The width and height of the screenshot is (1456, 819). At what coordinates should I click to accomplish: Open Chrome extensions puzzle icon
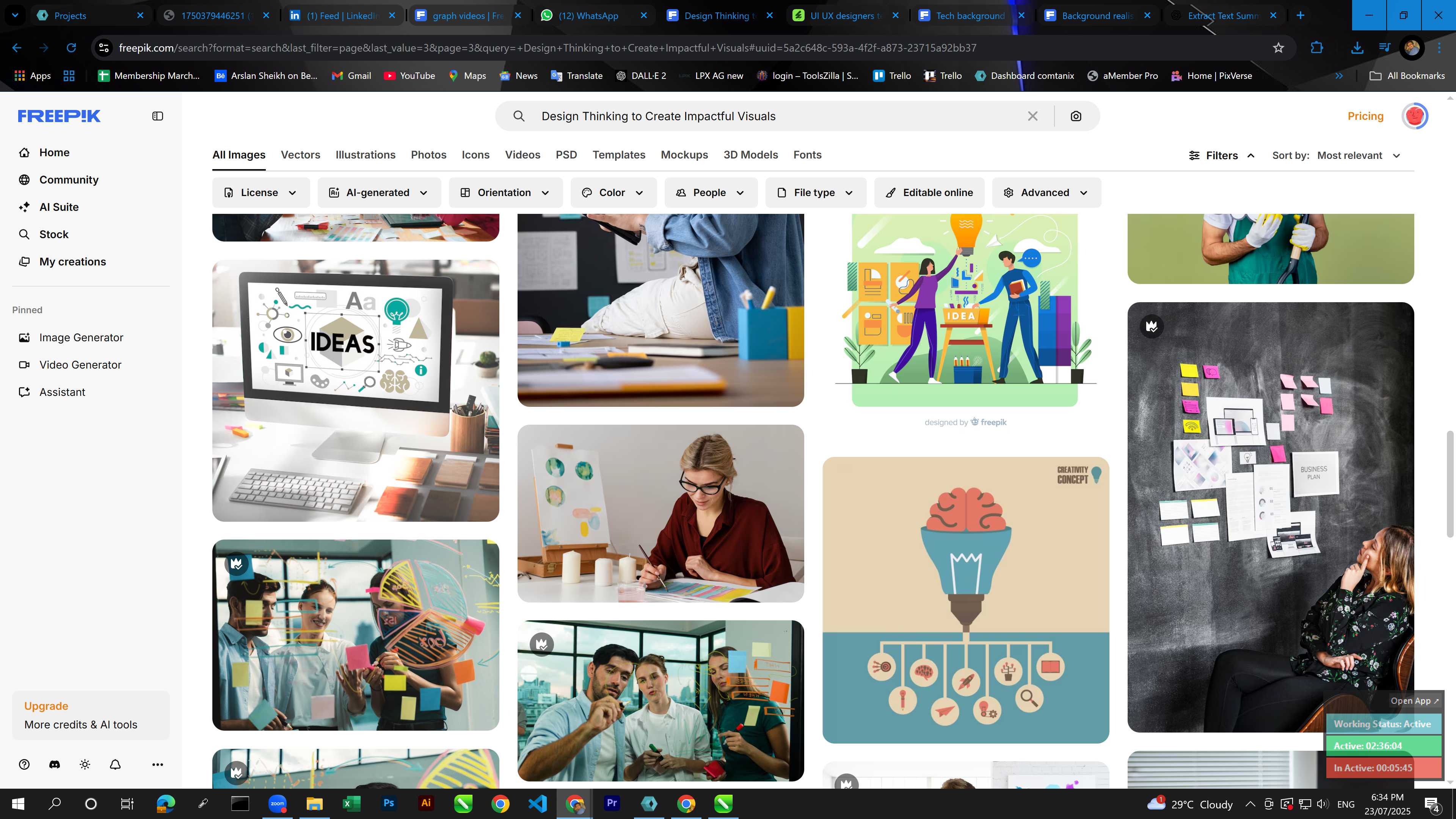[x=1317, y=48]
